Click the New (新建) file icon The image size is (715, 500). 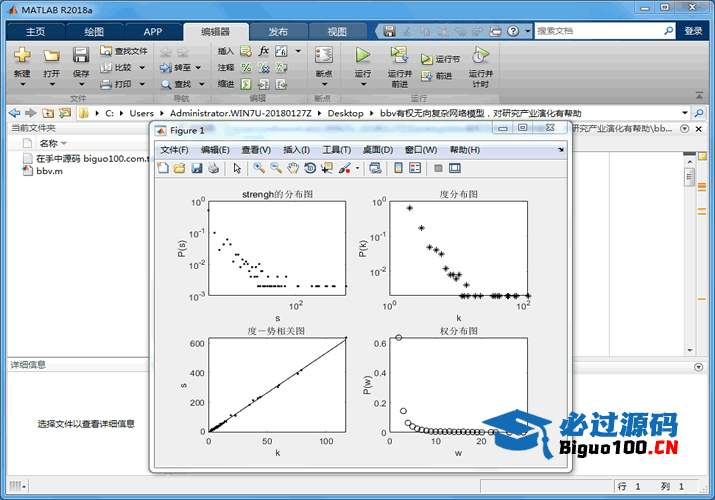pyautogui.click(x=22, y=55)
